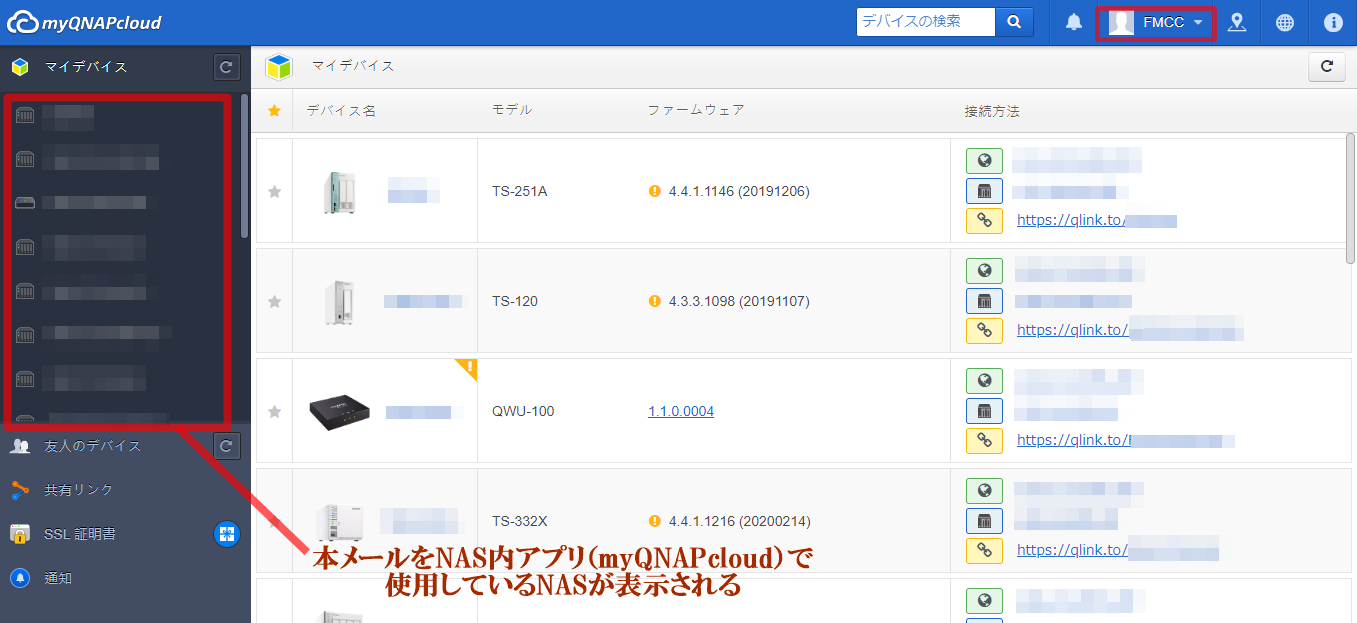This screenshot has width=1357, height=623.
Task: Refresh the friends' devices list
Action: tap(227, 446)
